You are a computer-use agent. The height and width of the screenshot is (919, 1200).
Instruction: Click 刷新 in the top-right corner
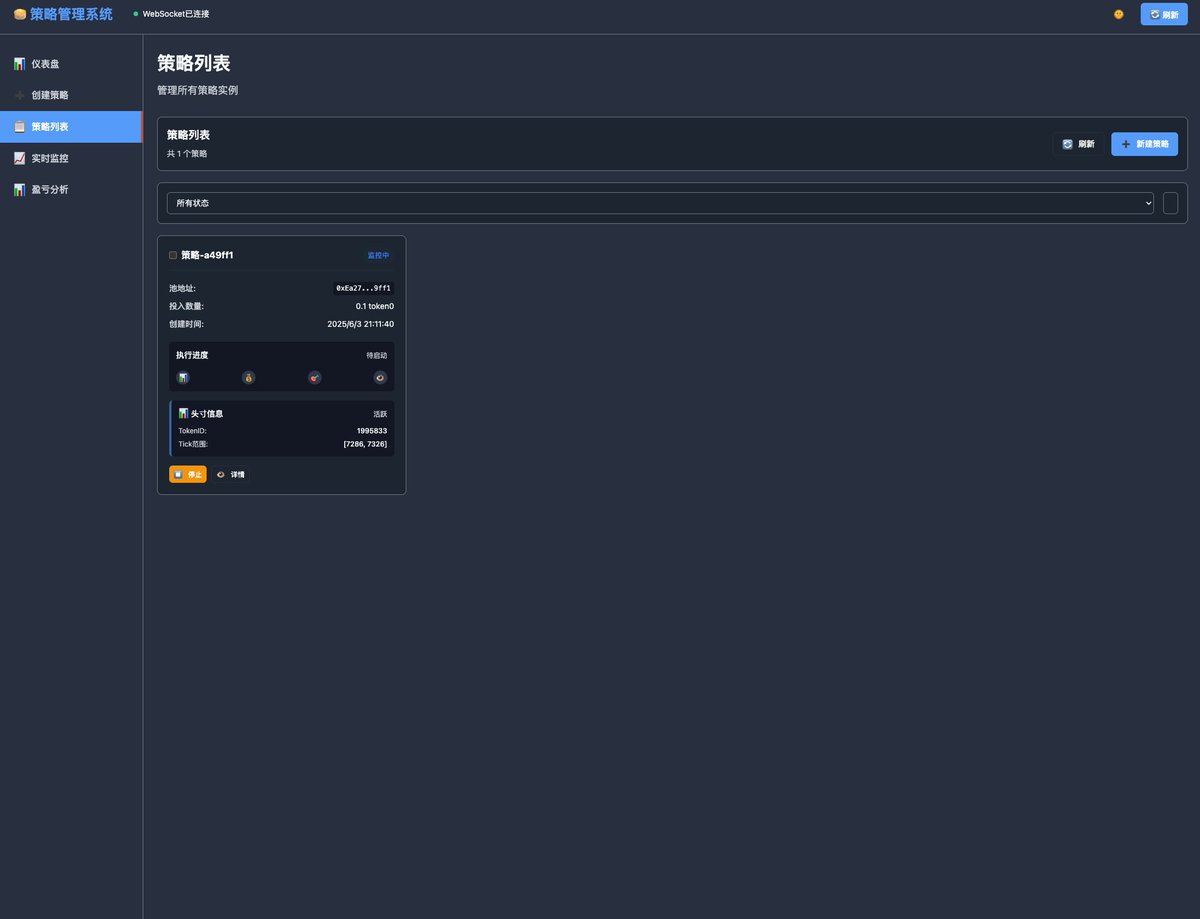[1163, 14]
